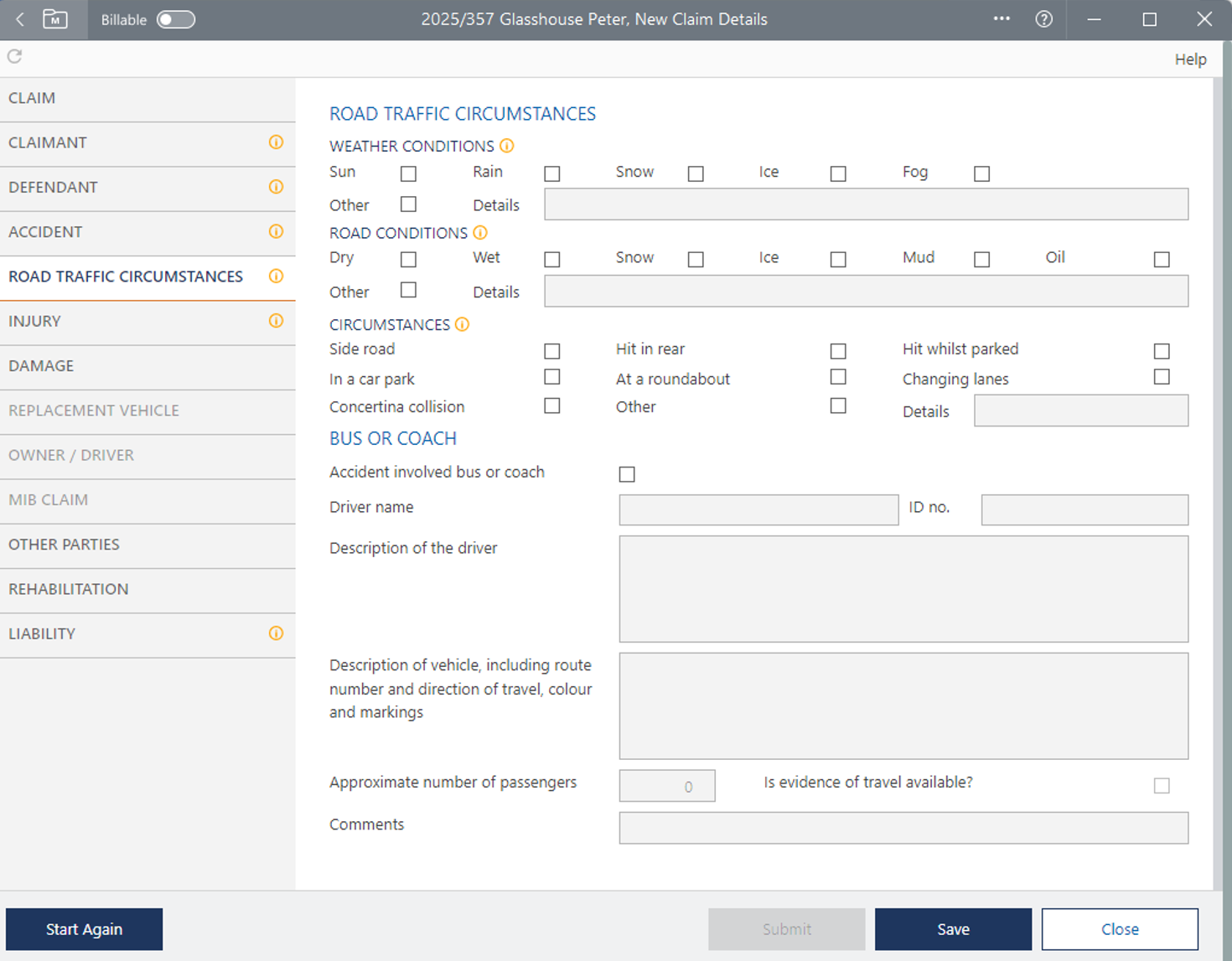Go to the Damage section
The image size is (1232, 961).
(41, 366)
